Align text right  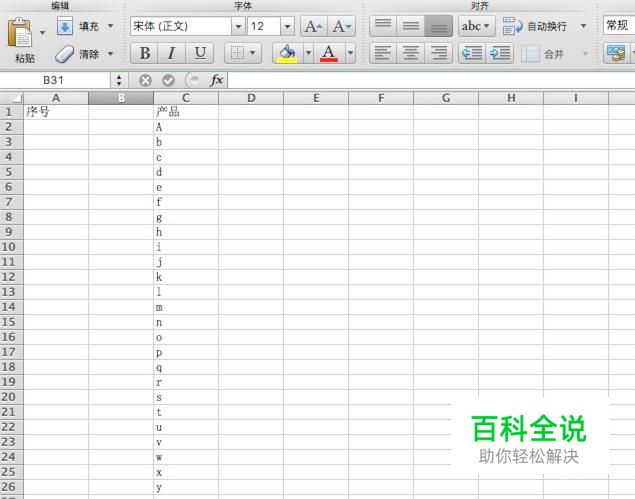click(439, 53)
